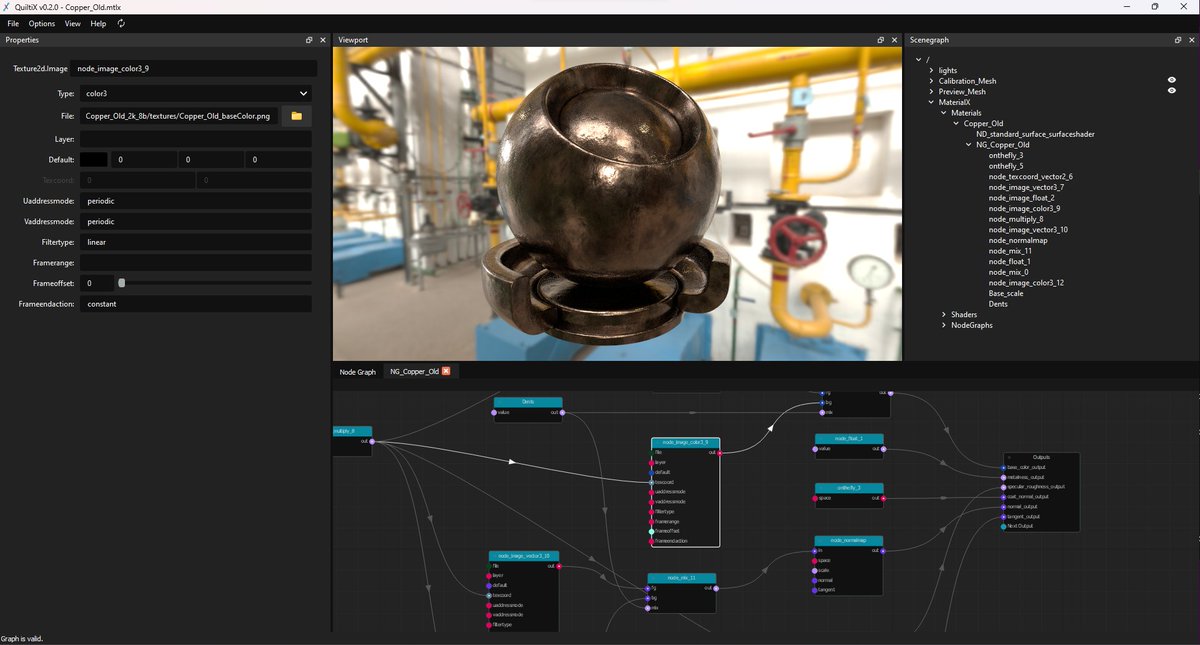Viewport: 1200px width, 645px height.
Task: Click value port of Dents node
Action: (x=494, y=412)
